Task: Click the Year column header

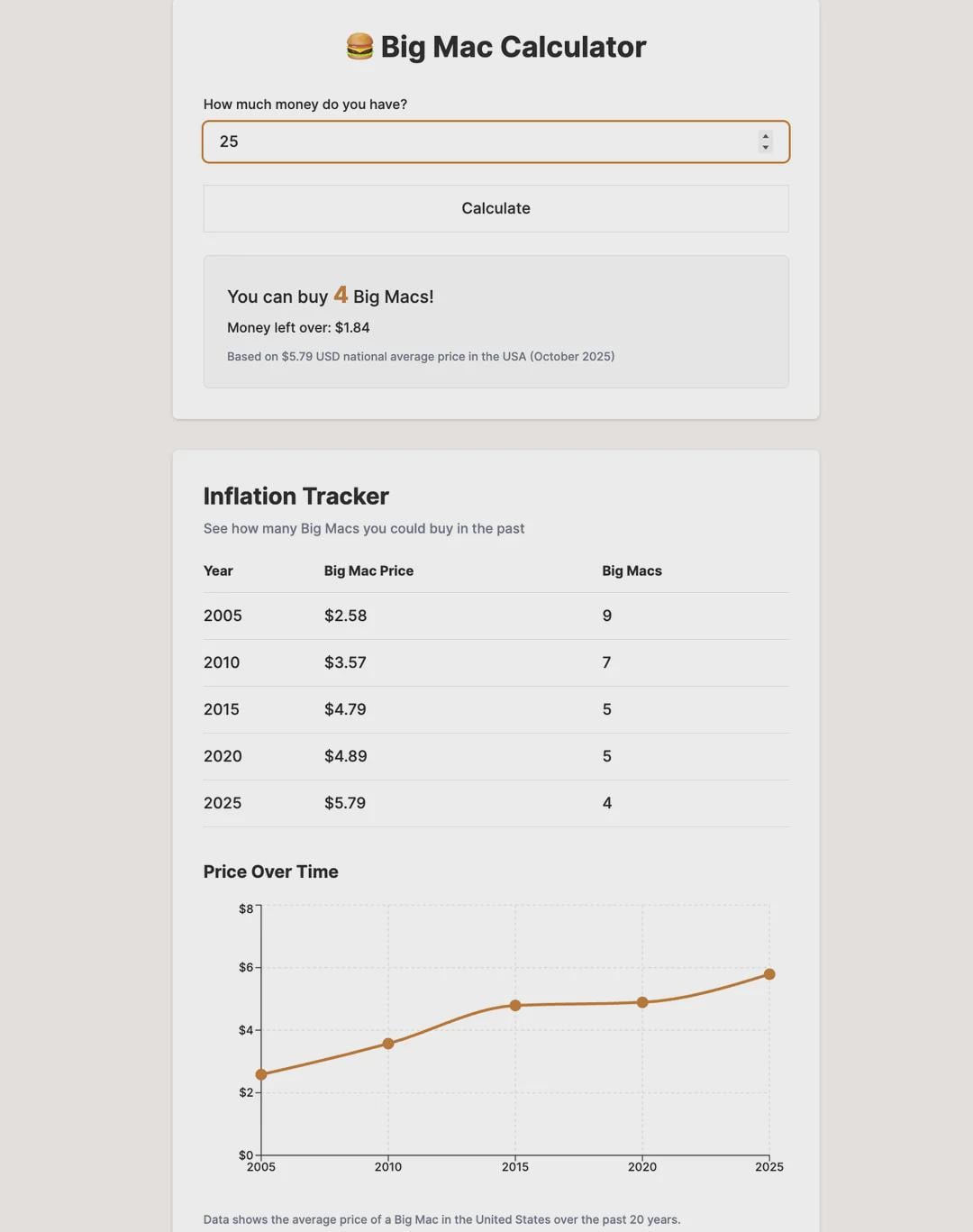Action: pyautogui.click(x=218, y=570)
